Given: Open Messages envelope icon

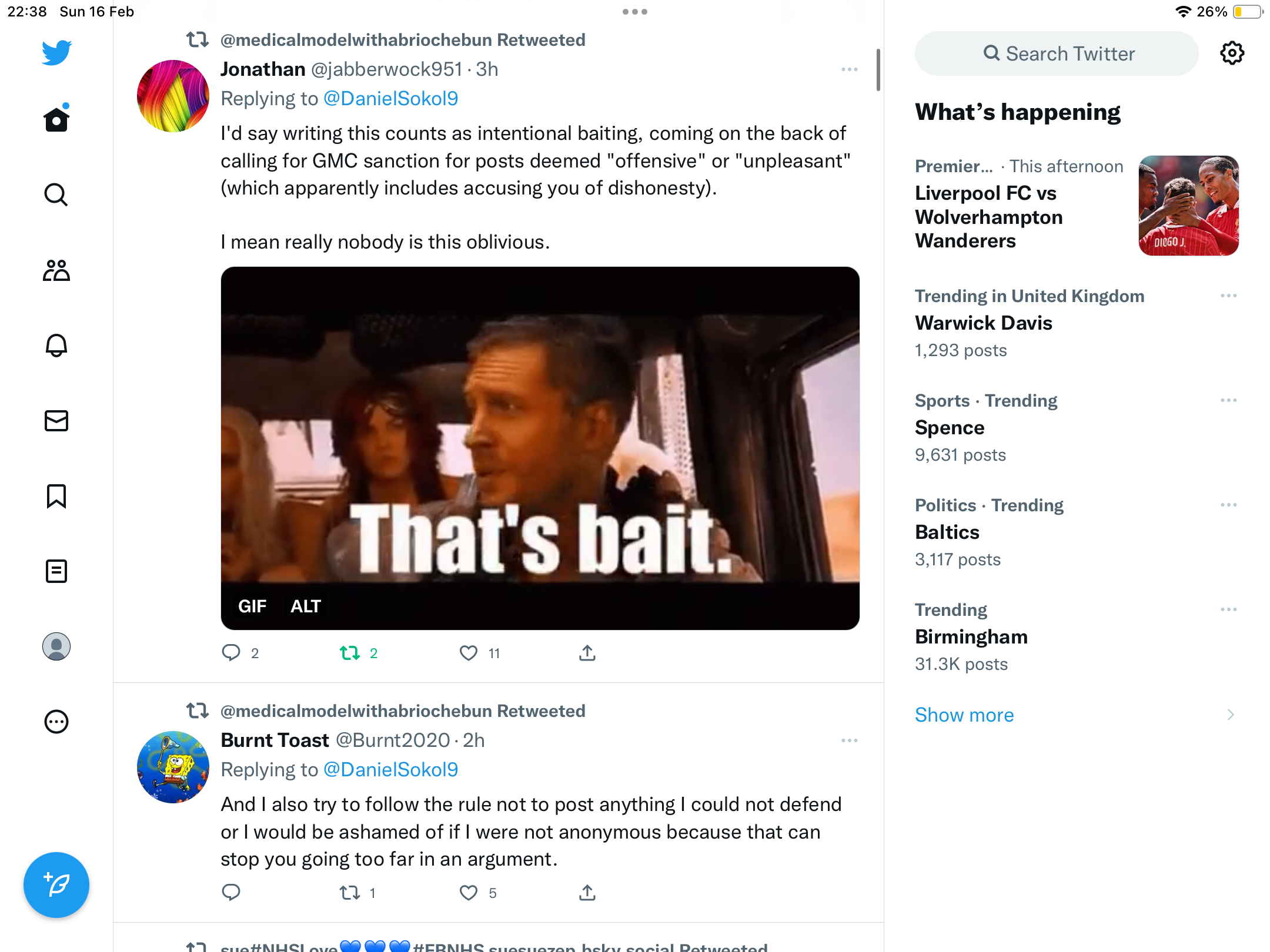Looking at the screenshot, I should 56,421.
